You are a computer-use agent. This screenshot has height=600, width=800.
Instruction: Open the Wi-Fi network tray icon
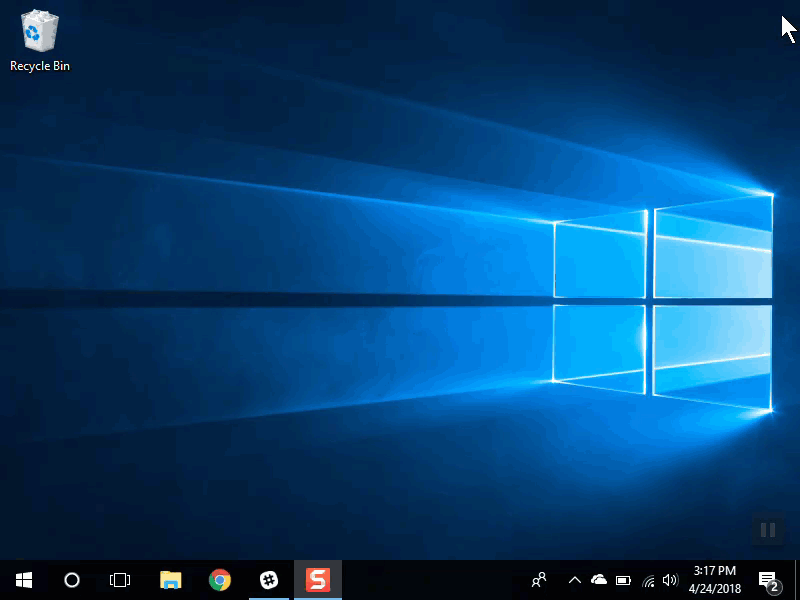(x=648, y=580)
